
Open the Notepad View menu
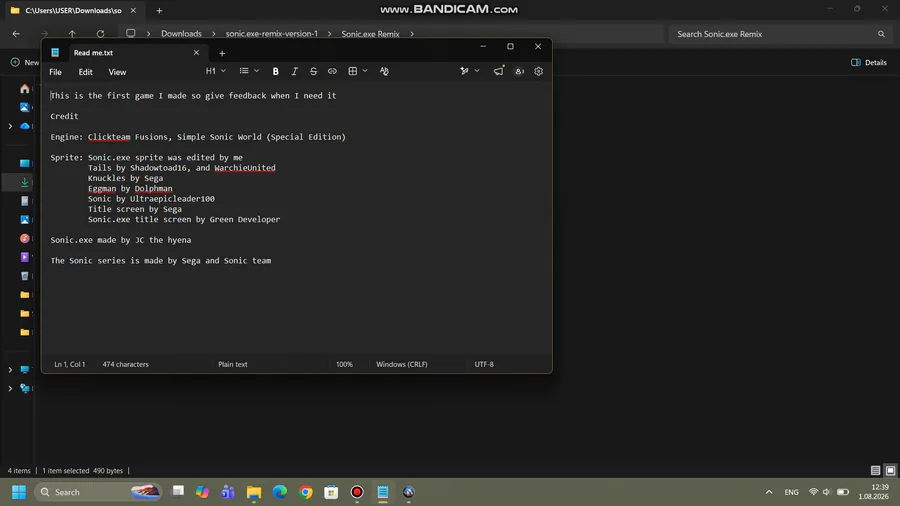point(117,72)
